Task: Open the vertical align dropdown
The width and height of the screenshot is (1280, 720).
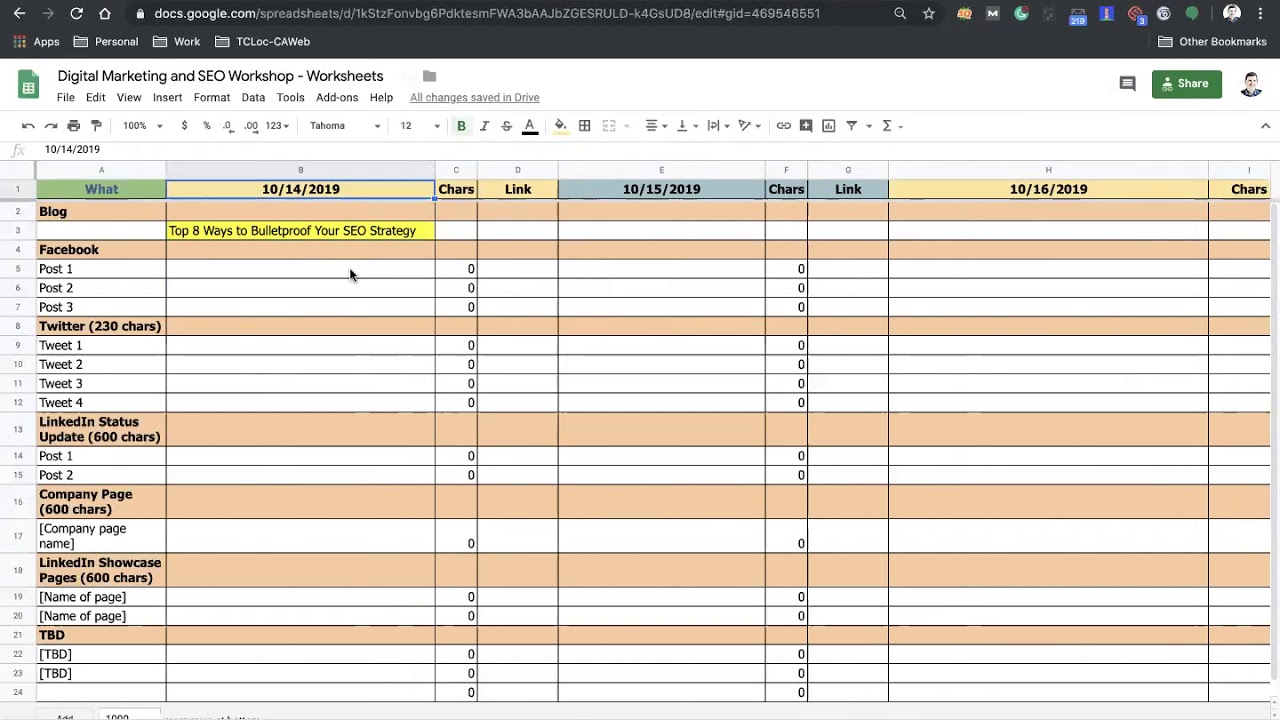Action: point(687,126)
